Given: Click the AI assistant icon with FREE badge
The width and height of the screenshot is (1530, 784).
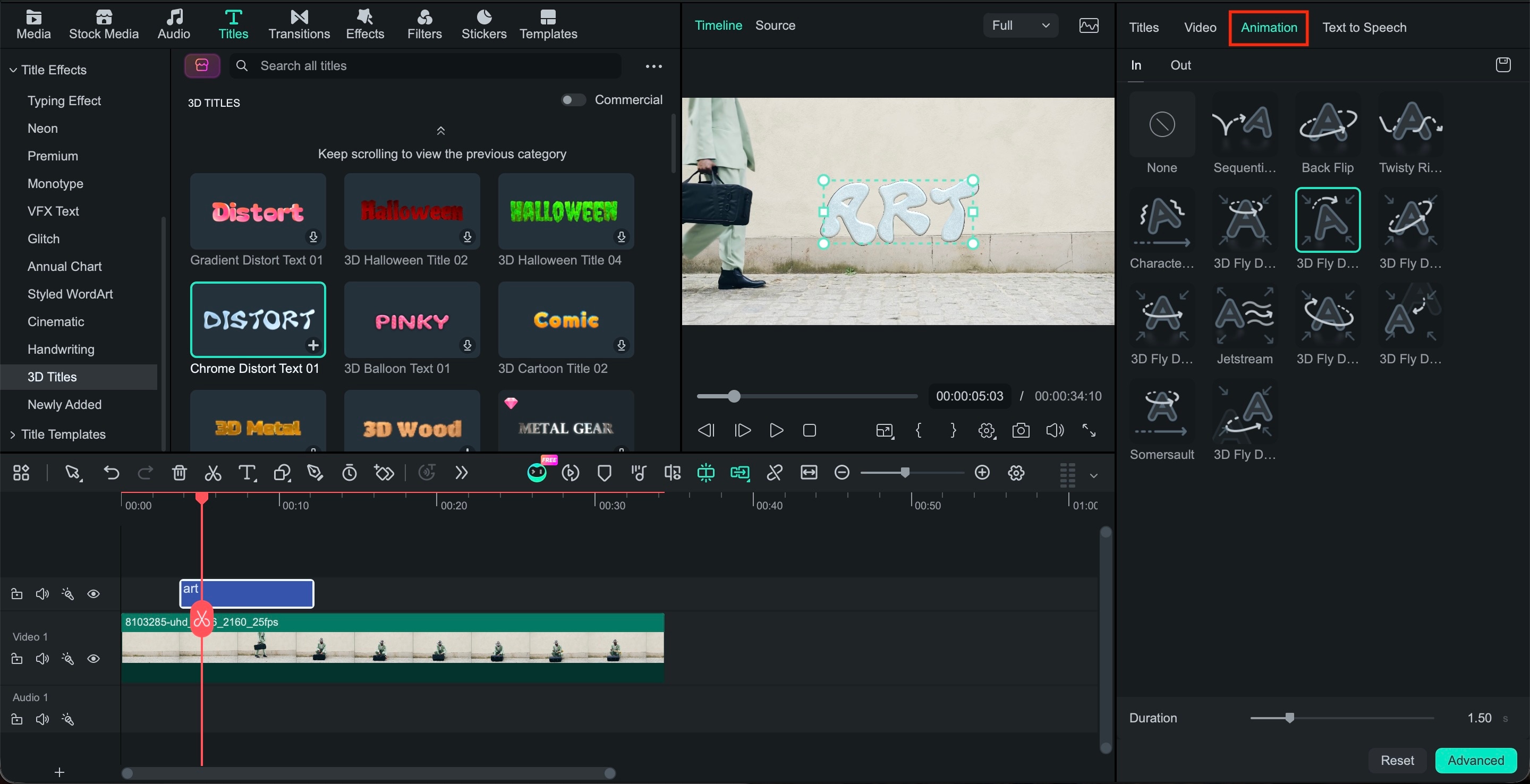Looking at the screenshot, I should (538, 472).
